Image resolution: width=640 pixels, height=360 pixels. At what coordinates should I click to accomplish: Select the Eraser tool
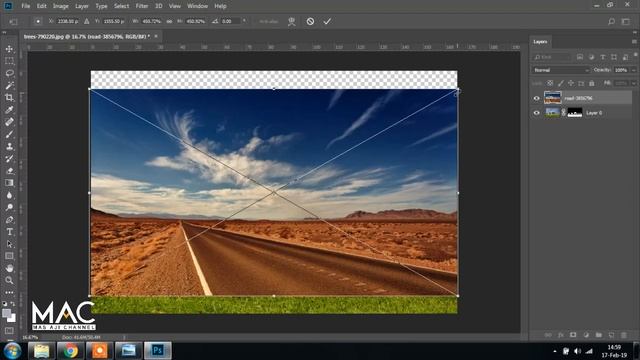(x=9, y=171)
